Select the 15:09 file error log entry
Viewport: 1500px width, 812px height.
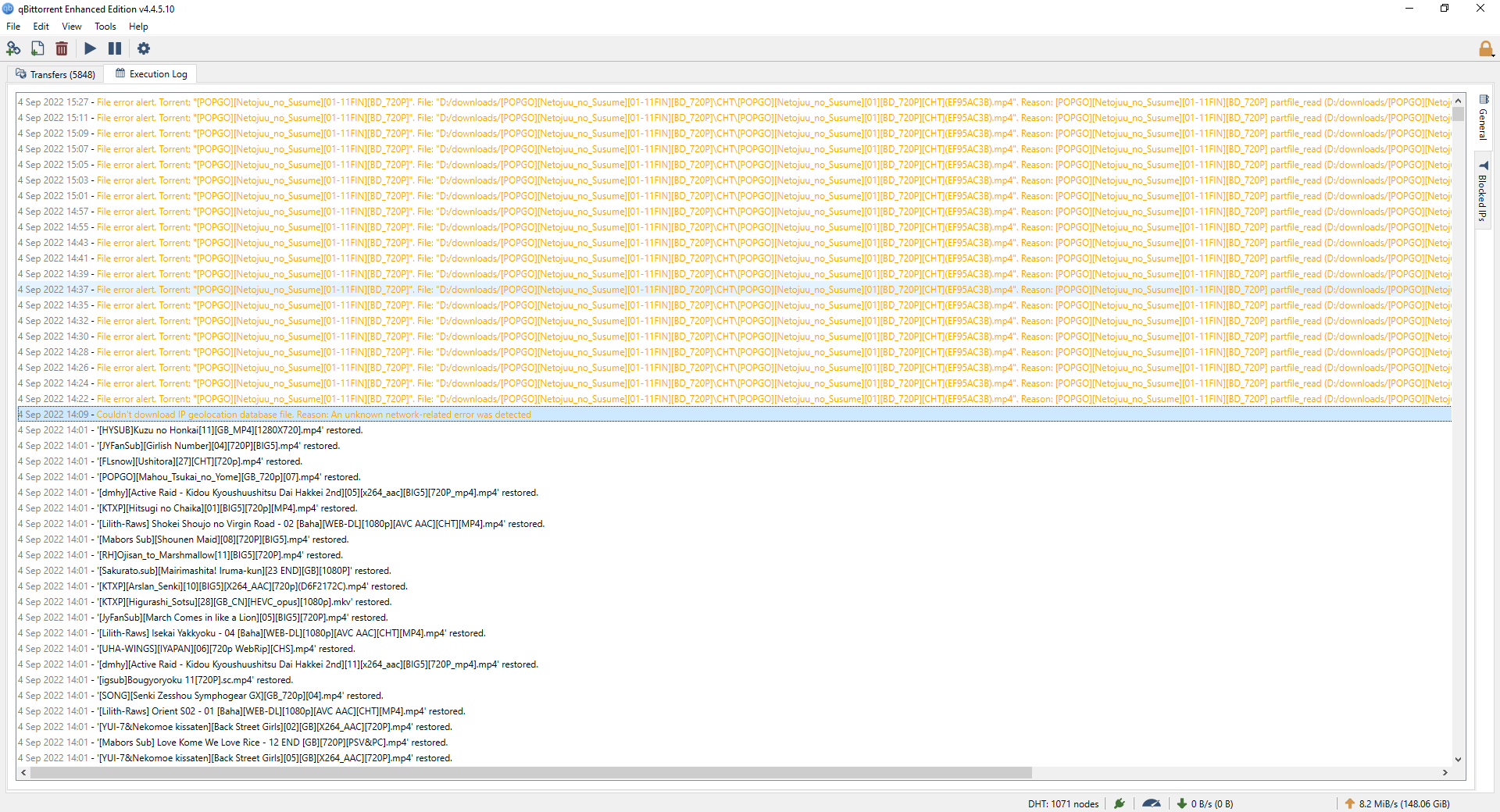coord(734,134)
